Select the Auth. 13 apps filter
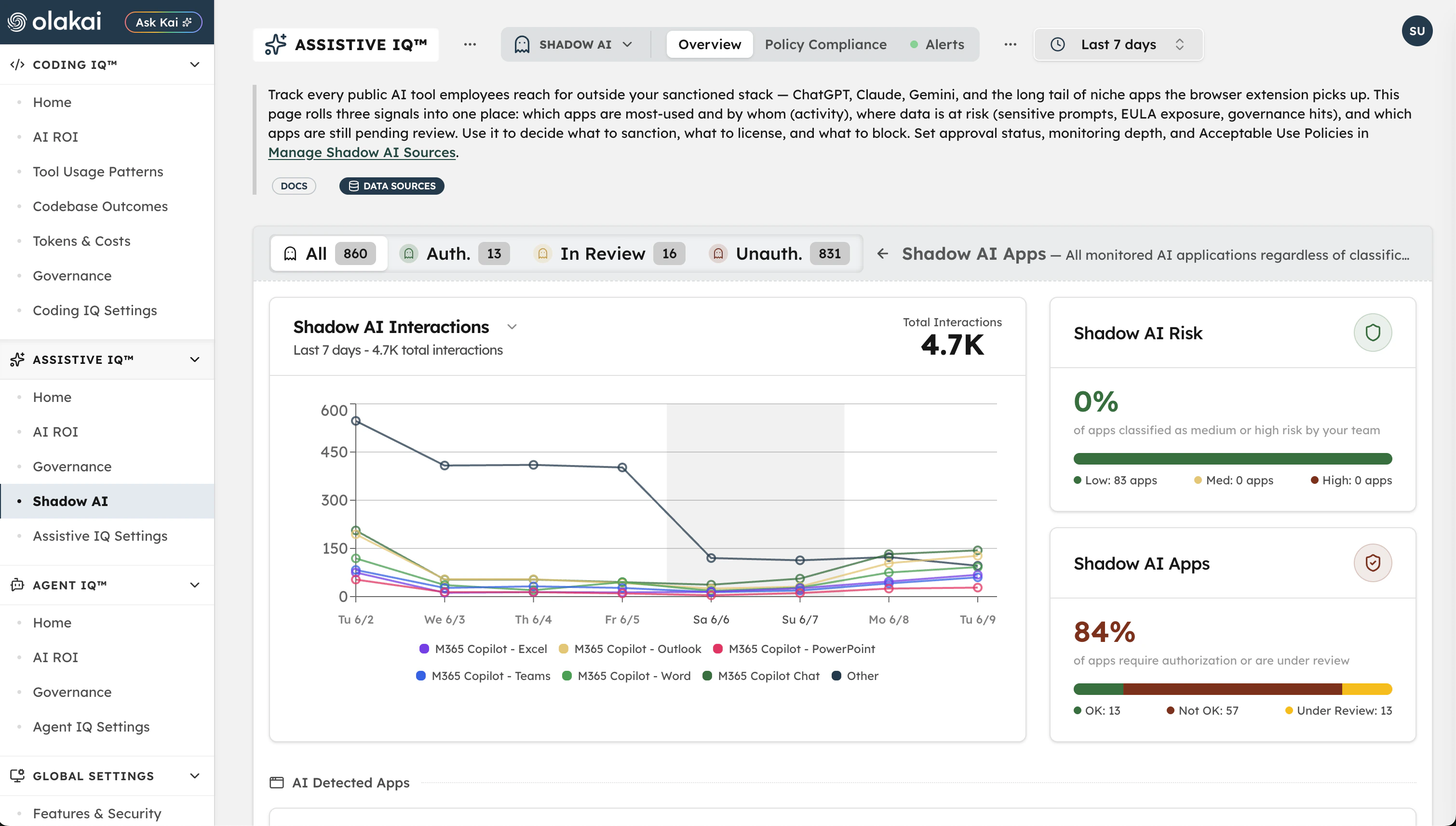 click(x=455, y=253)
